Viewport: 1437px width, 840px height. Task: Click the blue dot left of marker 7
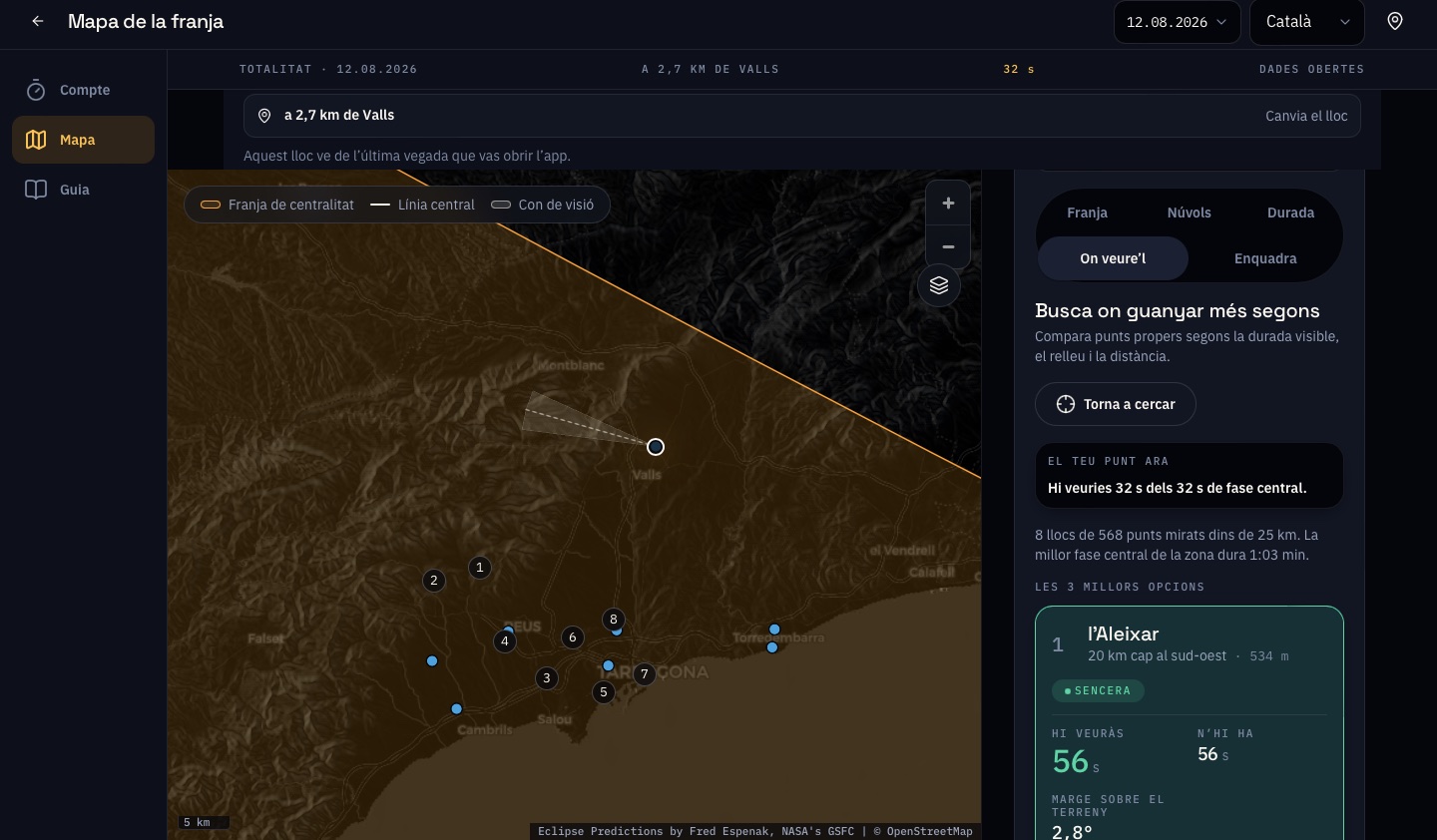pos(608,665)
